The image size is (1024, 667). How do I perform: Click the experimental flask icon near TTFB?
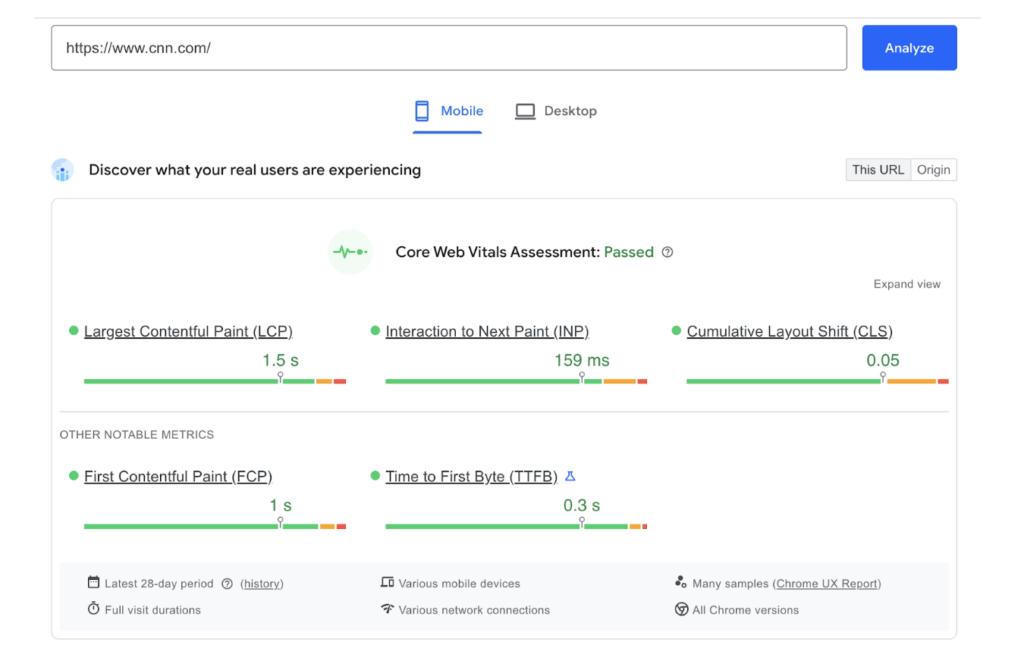coord(570,476)
